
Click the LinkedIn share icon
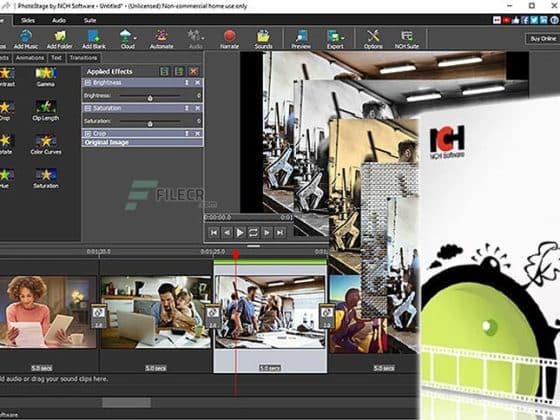(543, 20)
